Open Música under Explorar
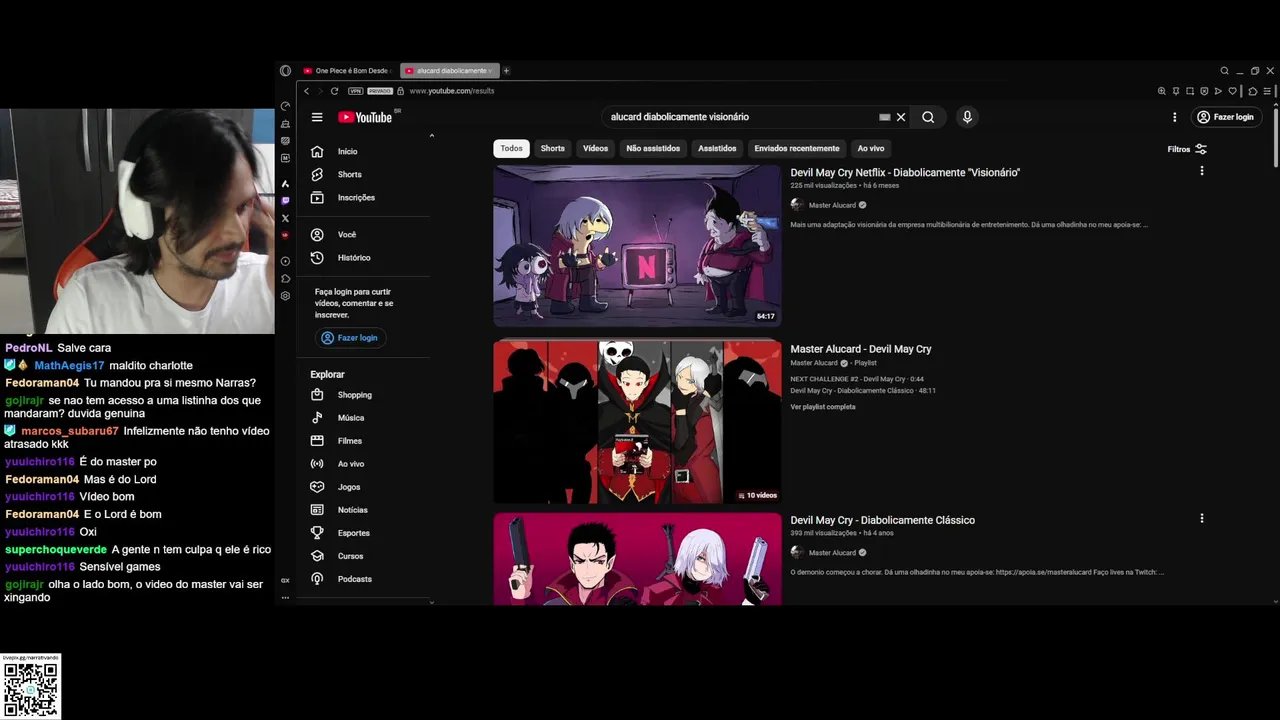Image resolution: width=1280 pixels, height=720 pixels. click(x=363, y=418)
